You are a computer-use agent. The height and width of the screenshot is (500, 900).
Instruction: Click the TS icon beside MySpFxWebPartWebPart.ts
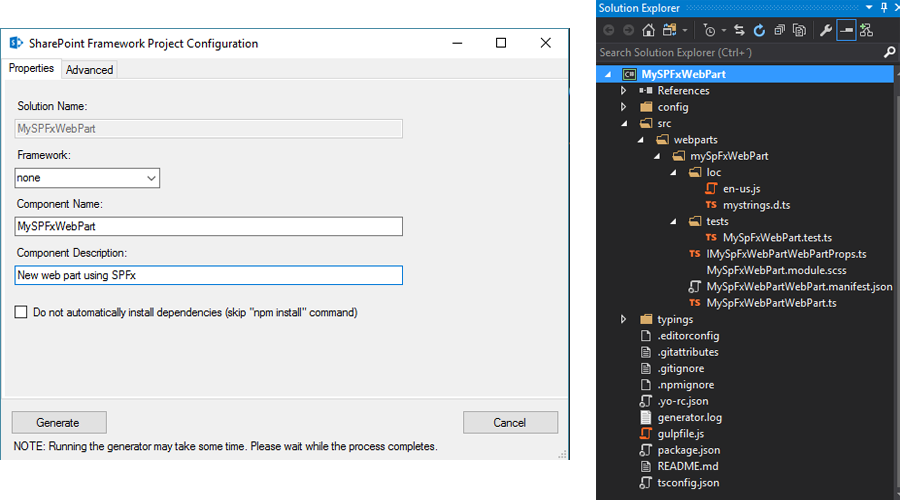pyautogui.click(x=695, y=303)
